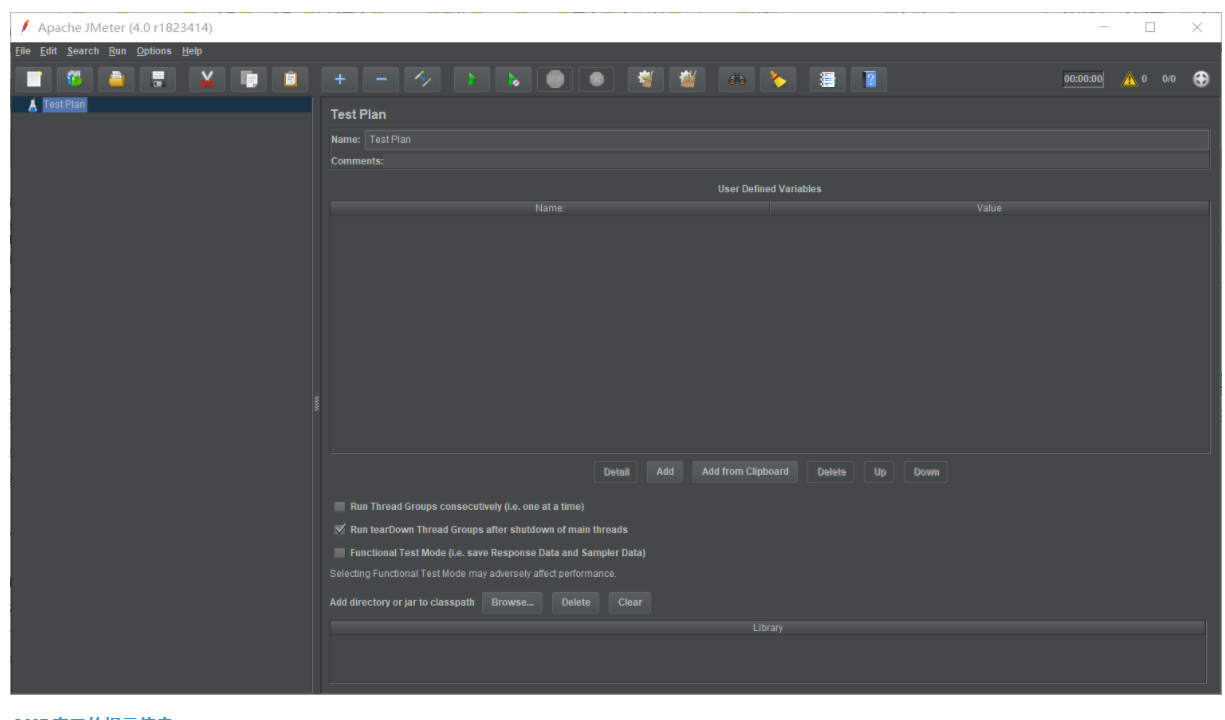Click the Clear classpath button
This screenshot has width=1225, height=720.
tap(630, 602)
